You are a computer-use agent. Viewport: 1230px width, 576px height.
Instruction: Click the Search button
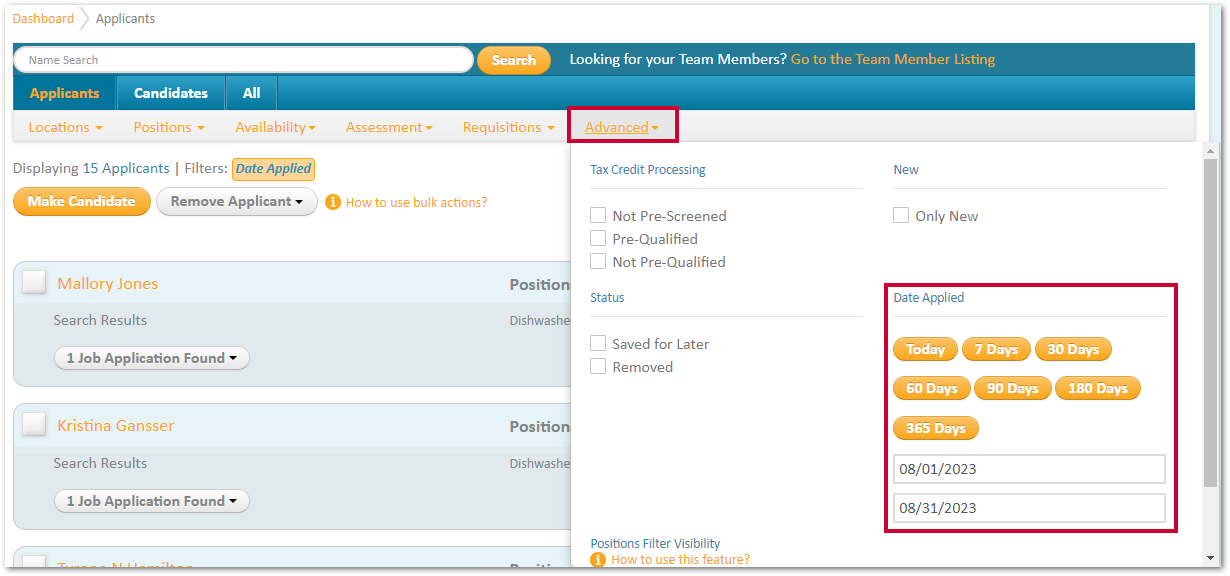point(514,60)
